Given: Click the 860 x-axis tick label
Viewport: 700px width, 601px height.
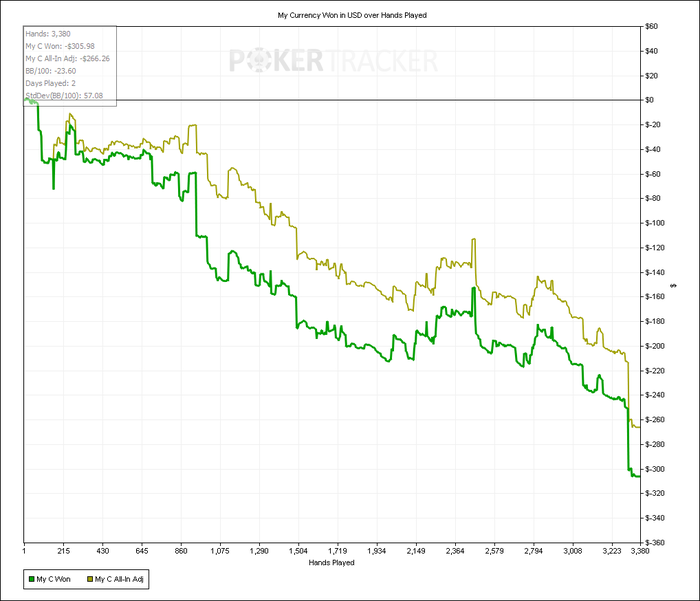Looking at the screenshot, I should coord(181,551).
